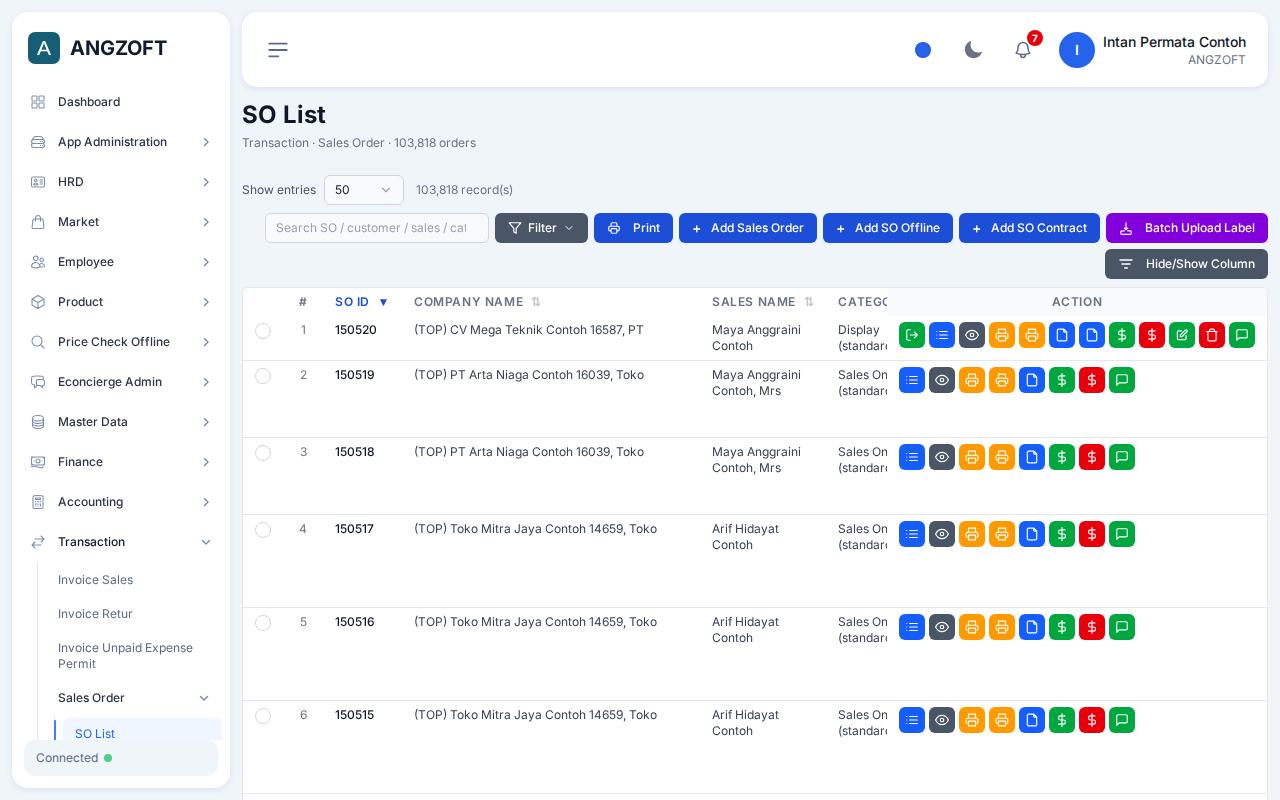Open the hamburger menu in the header
This screenshot has width=1280, height=800.
(278, 50)
